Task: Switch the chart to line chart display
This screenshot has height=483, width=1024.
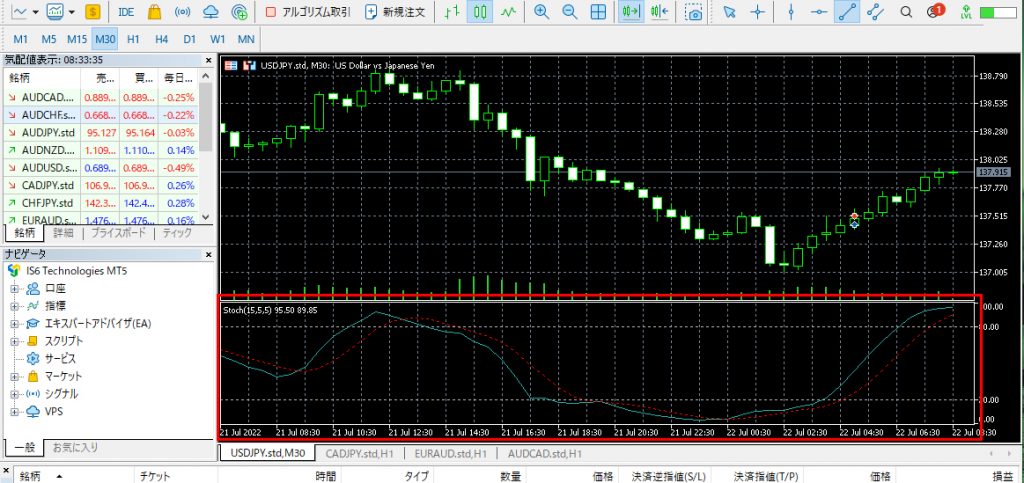Action: [509, 12]
